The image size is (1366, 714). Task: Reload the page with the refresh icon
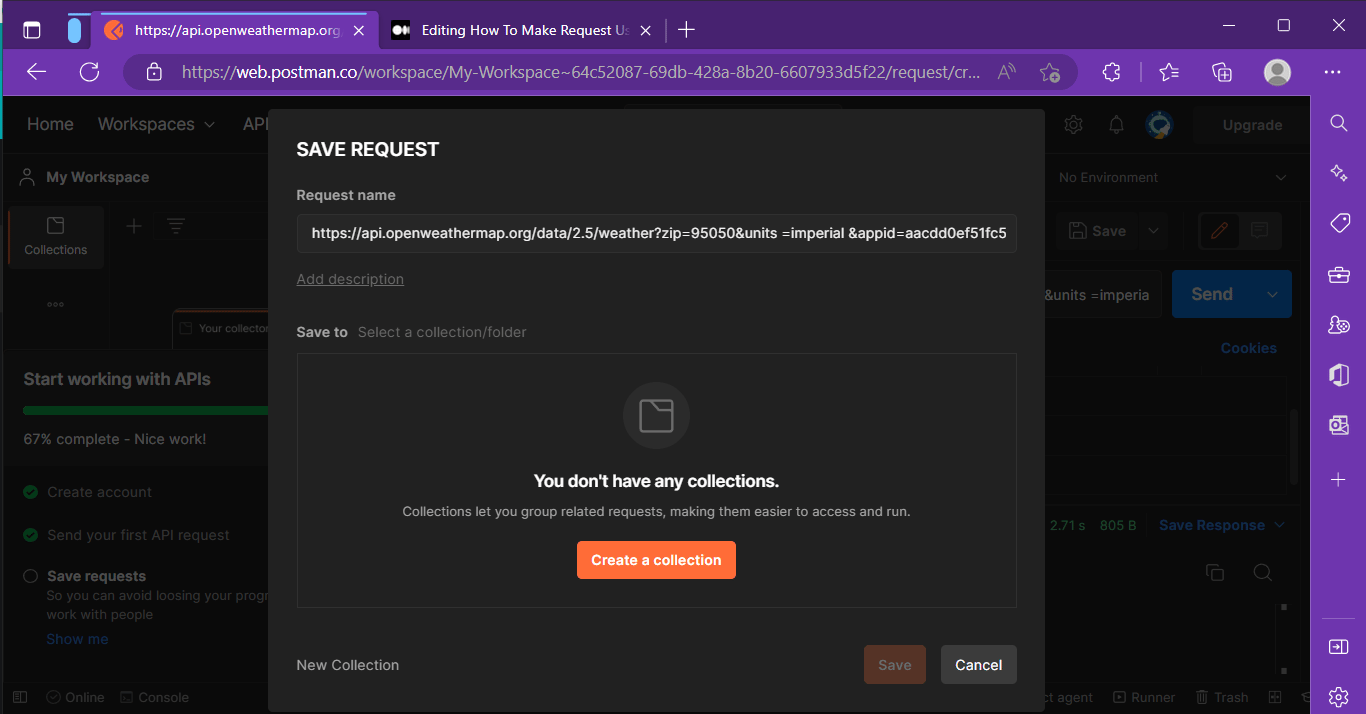click(89, 72)
